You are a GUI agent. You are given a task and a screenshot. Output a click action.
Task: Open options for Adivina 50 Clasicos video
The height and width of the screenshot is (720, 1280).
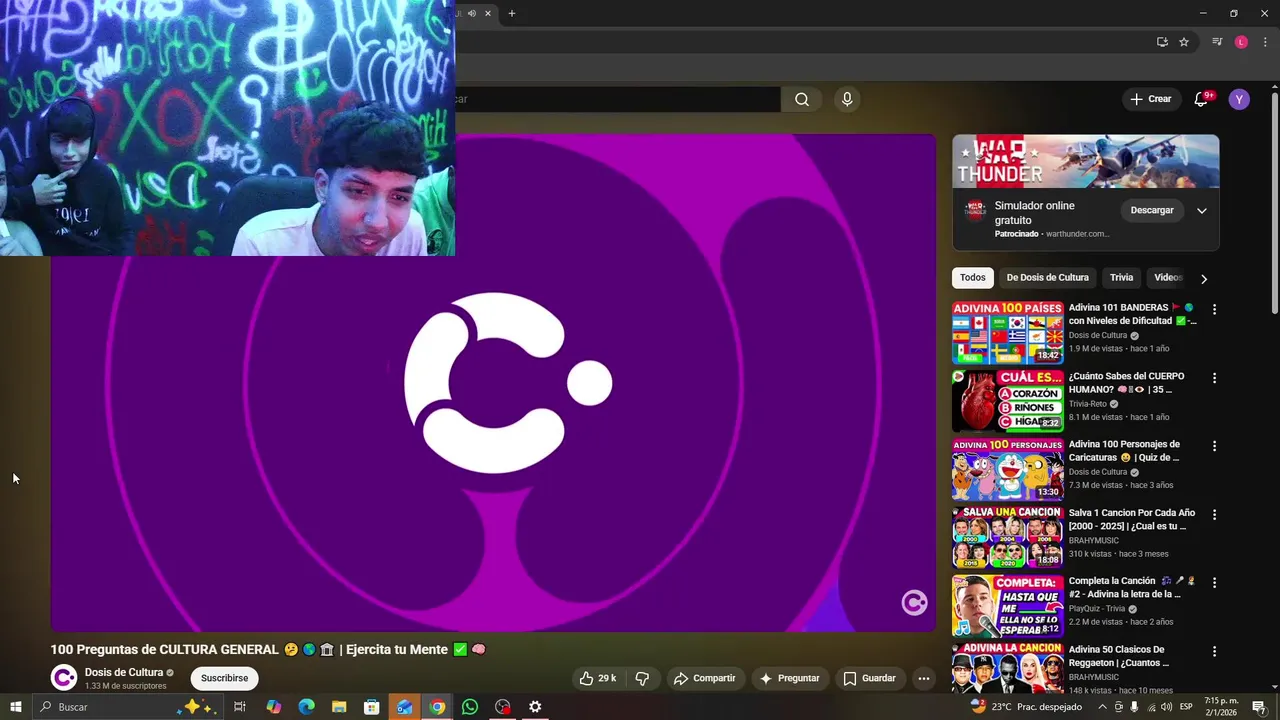(x=1214, y=651)
